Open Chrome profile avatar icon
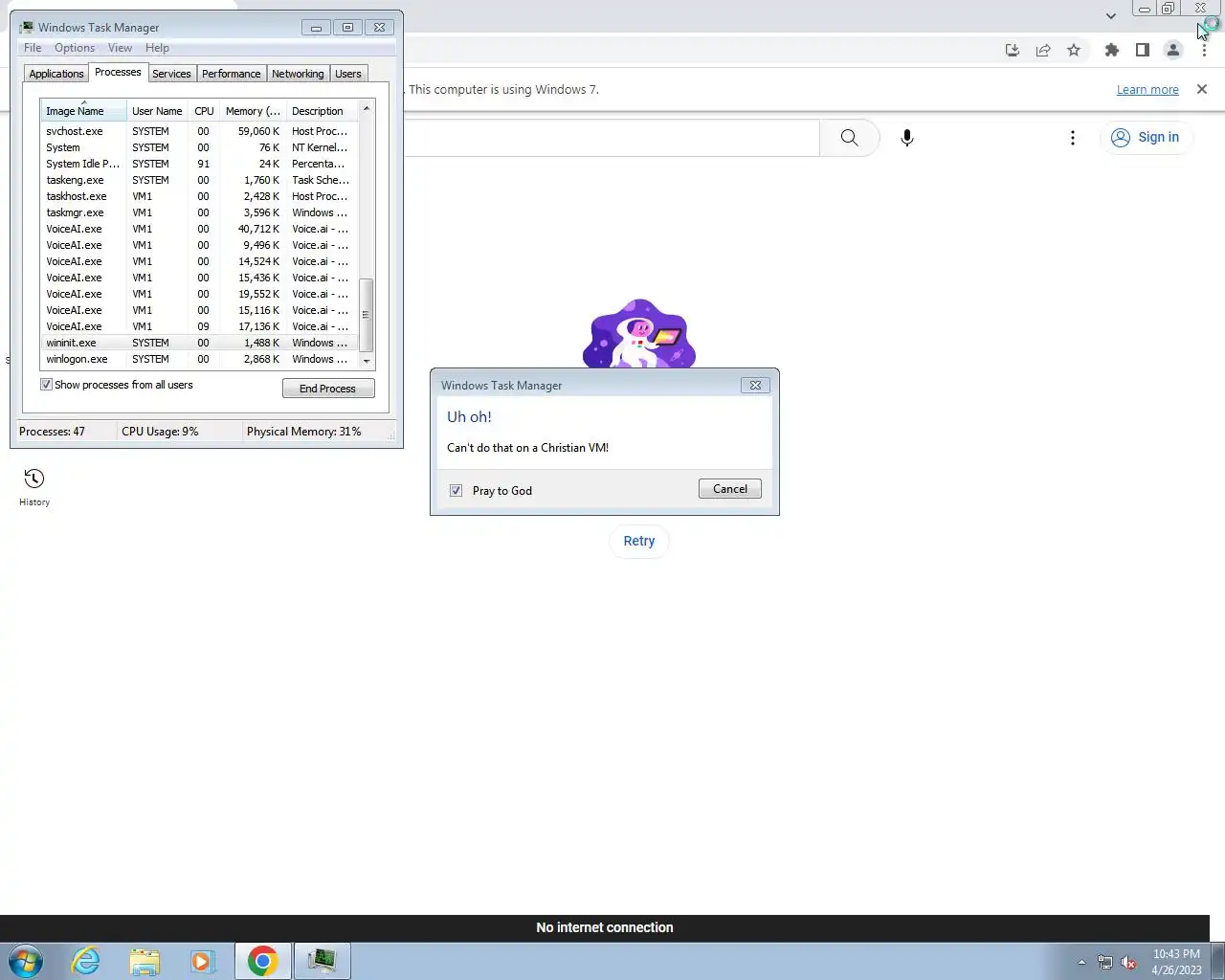 point(1172,50)
